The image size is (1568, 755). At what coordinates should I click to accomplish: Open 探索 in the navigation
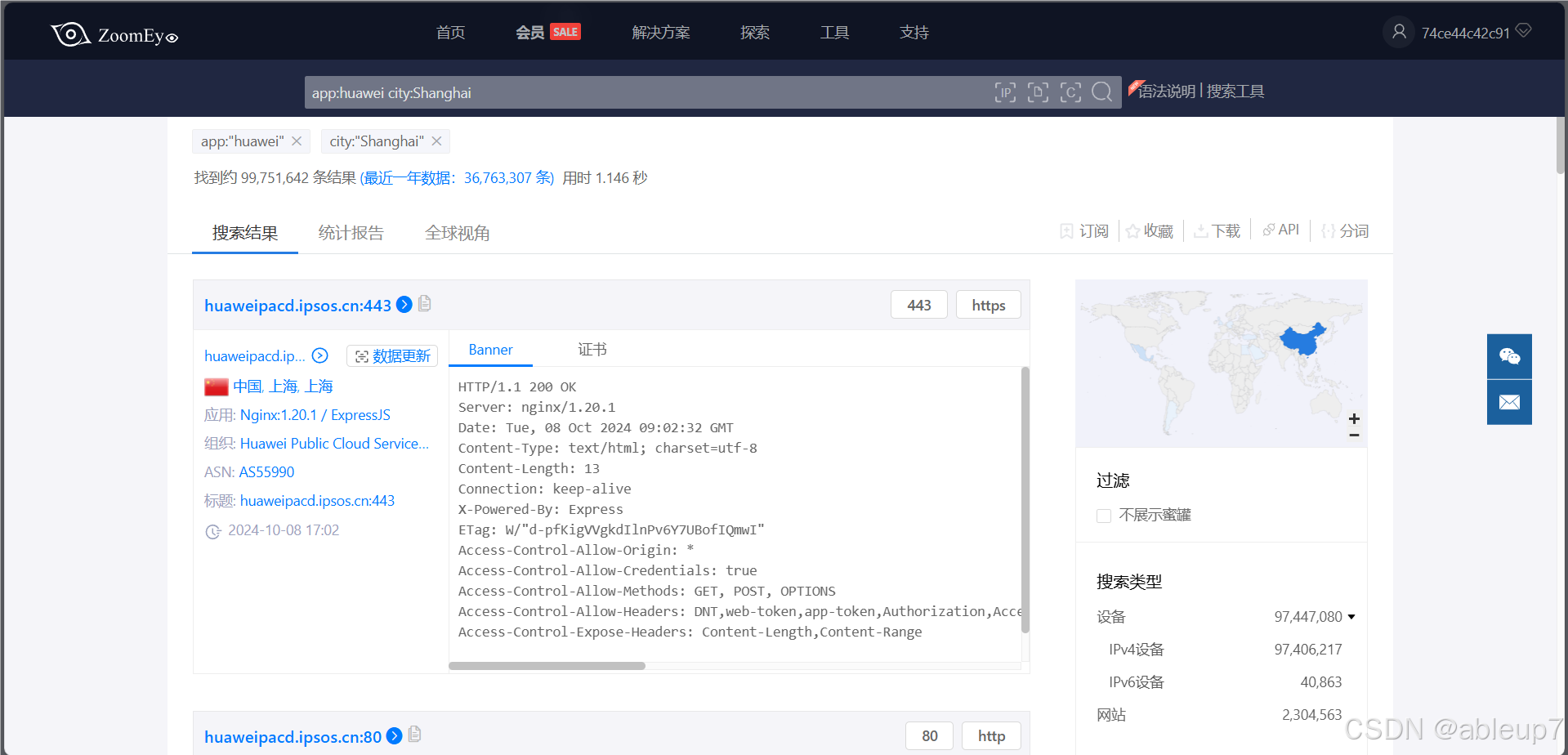pos(755,32)
